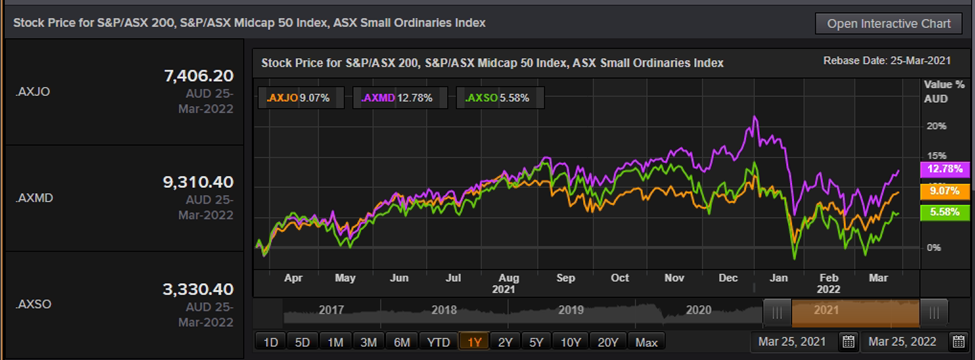Screen dimensions: 975x360
Task: Select the 5D time range
Action: tap(303, 341)
